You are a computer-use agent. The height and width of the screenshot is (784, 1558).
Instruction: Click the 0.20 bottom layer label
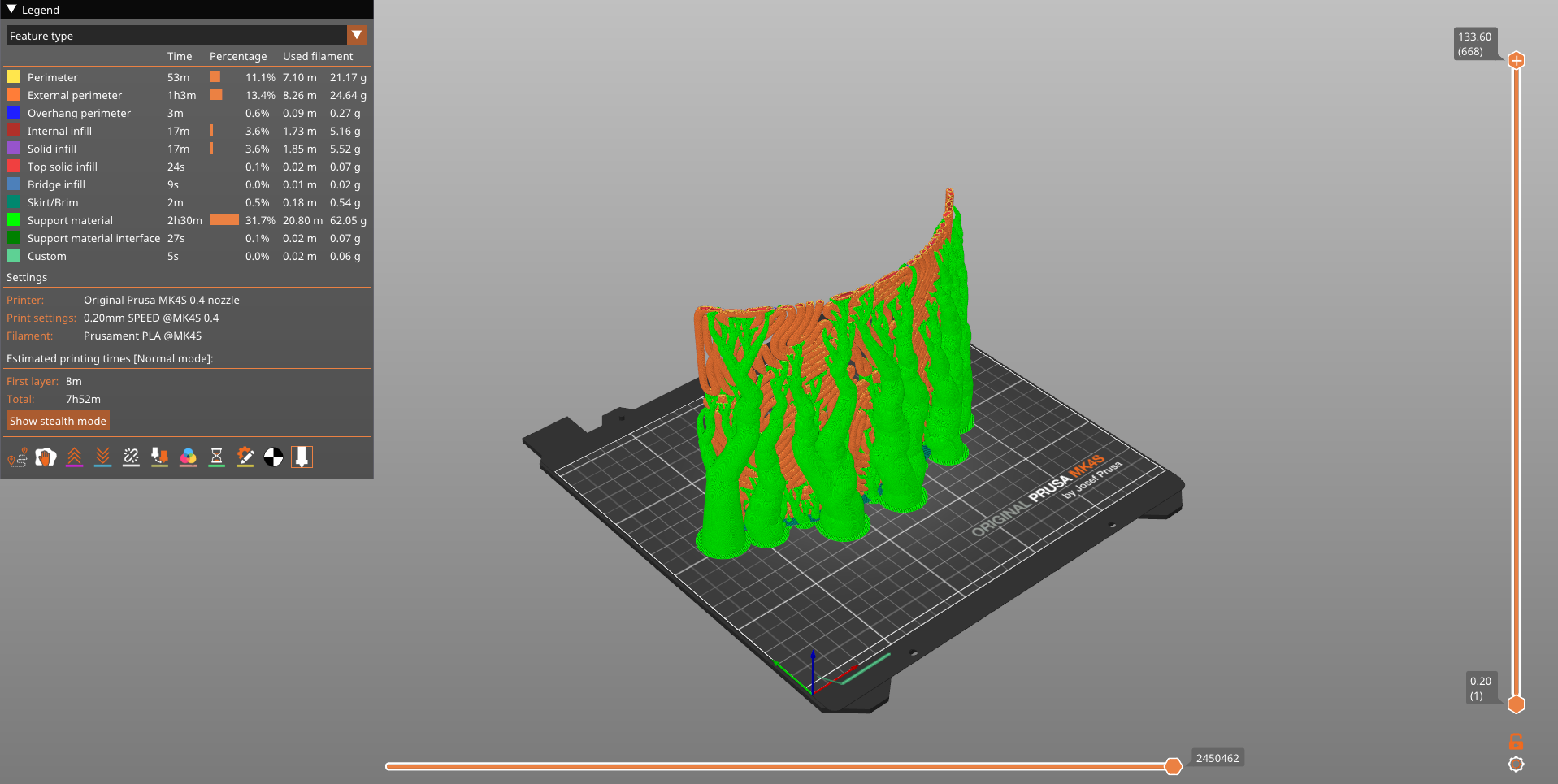point(1481,688)
